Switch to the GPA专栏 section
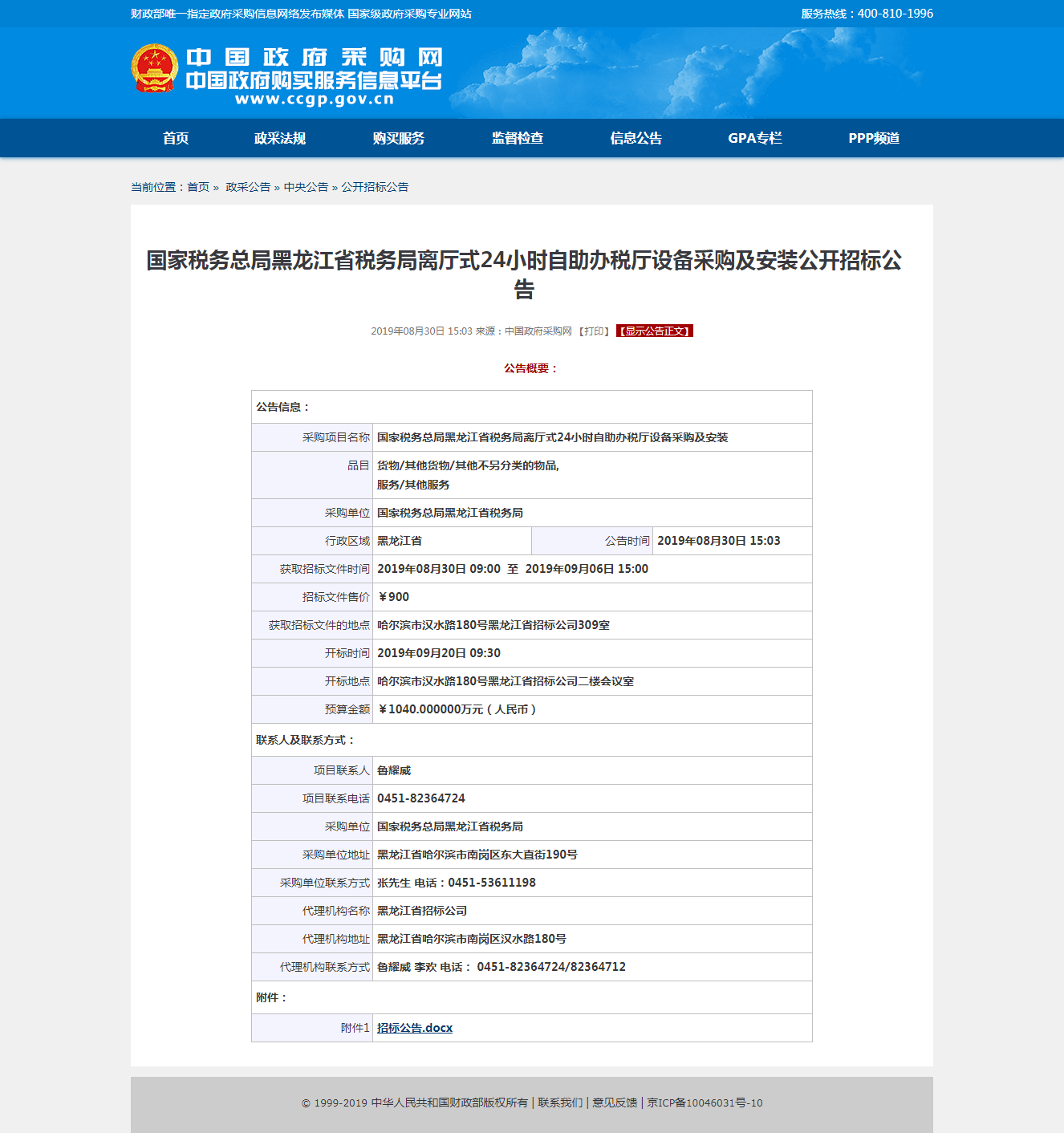 click(754, 138)
